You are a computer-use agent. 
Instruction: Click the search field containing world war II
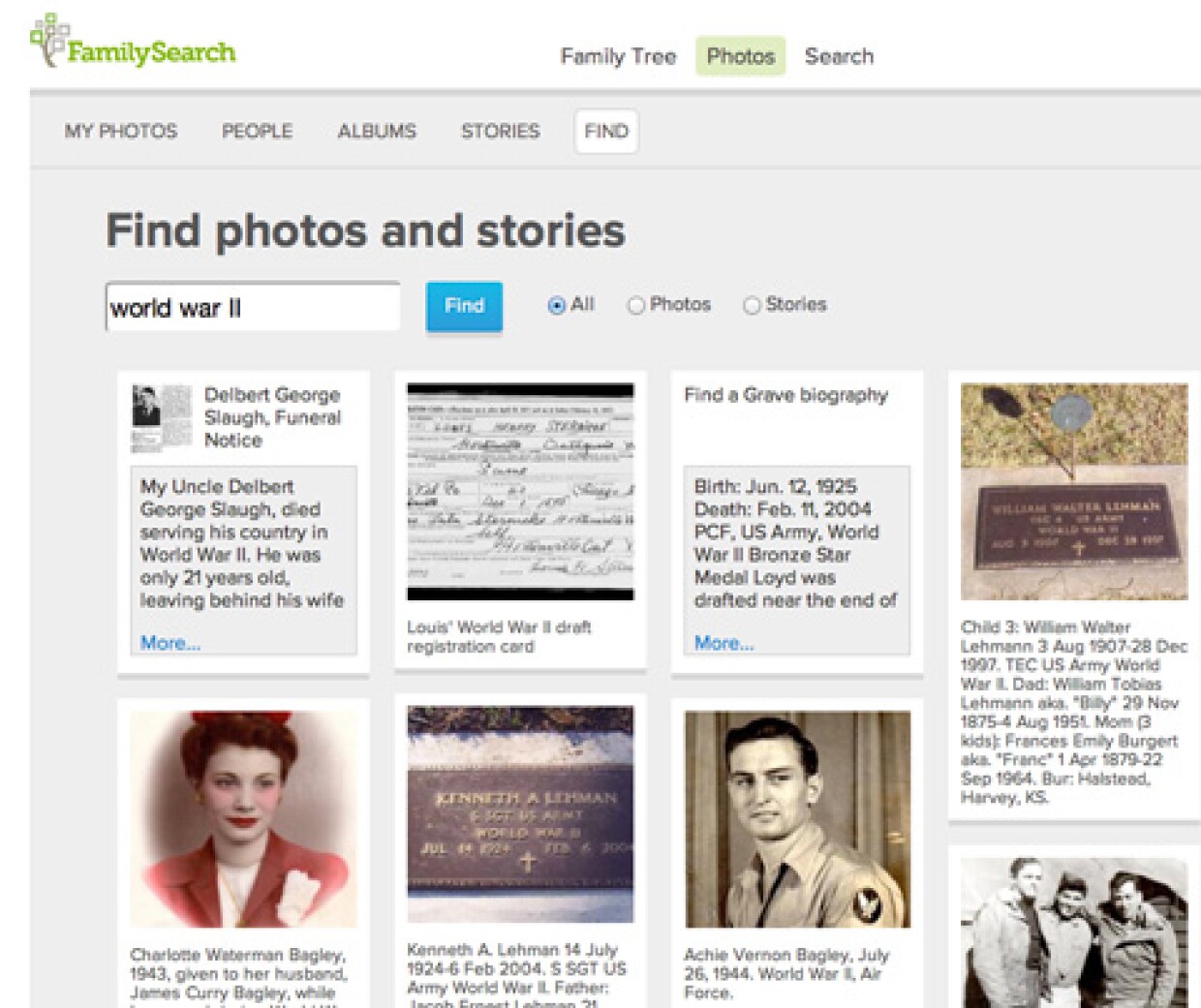(253, 307)
